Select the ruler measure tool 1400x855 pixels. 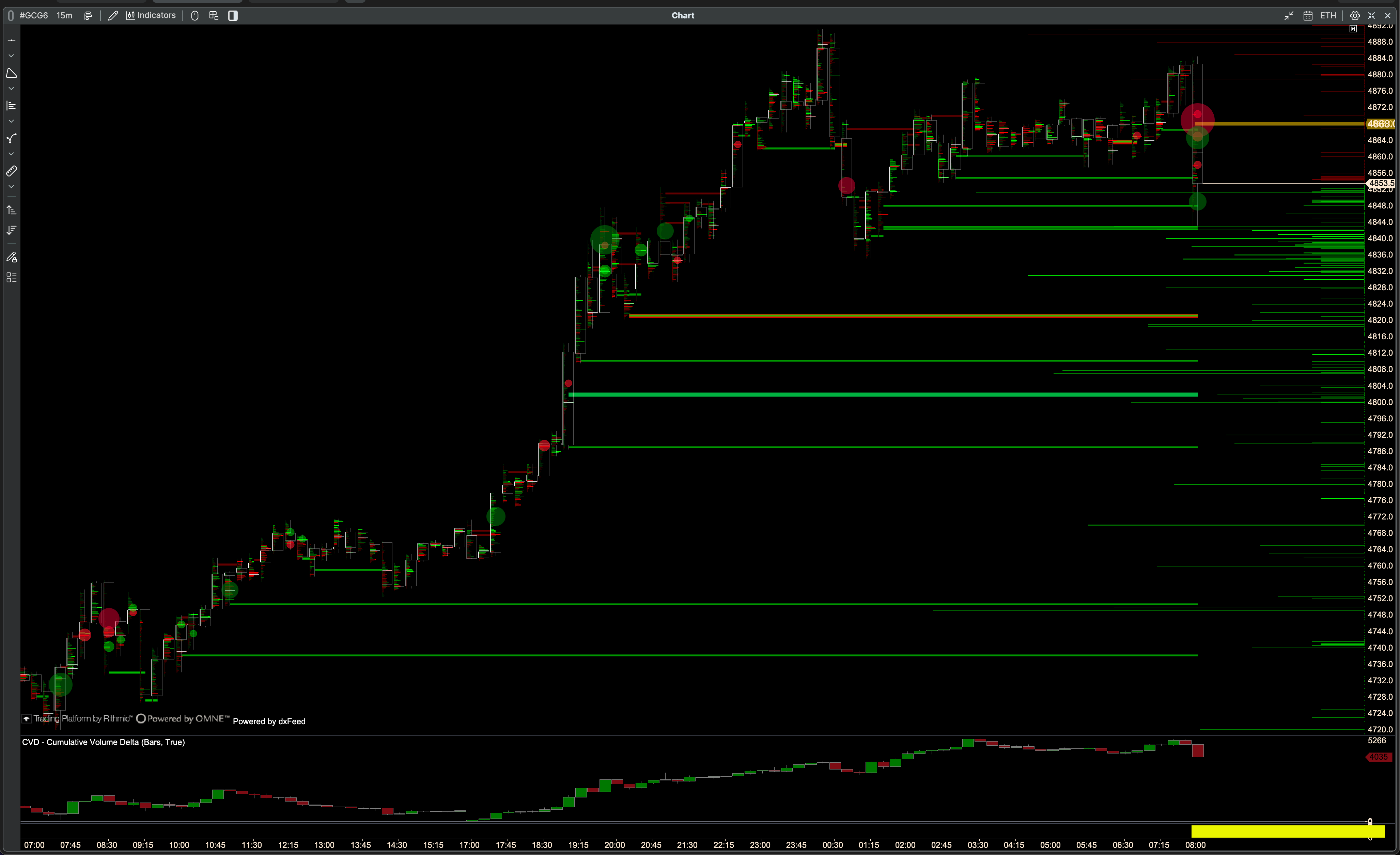11,171
